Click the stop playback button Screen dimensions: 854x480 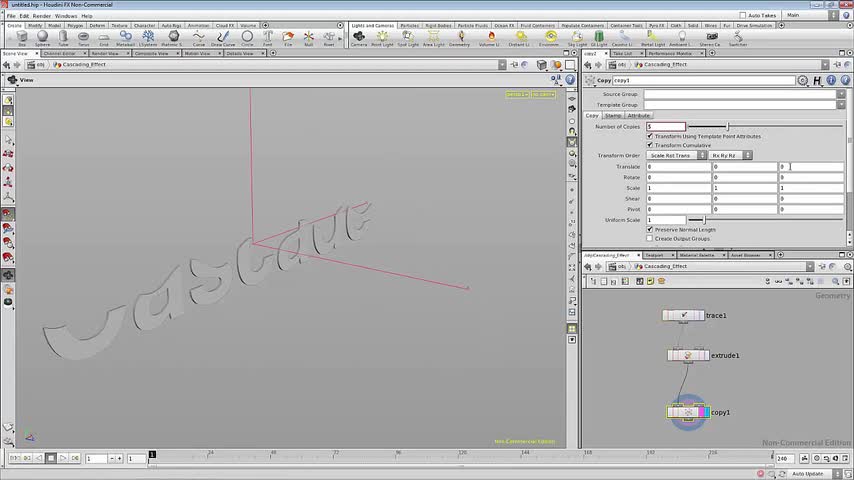[51, 458]
